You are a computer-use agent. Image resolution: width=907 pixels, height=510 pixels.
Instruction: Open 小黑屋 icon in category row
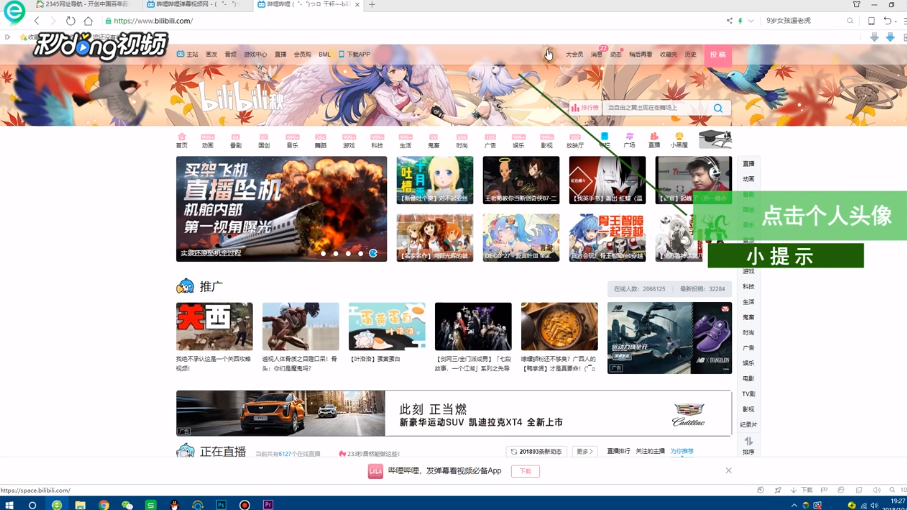679,141
